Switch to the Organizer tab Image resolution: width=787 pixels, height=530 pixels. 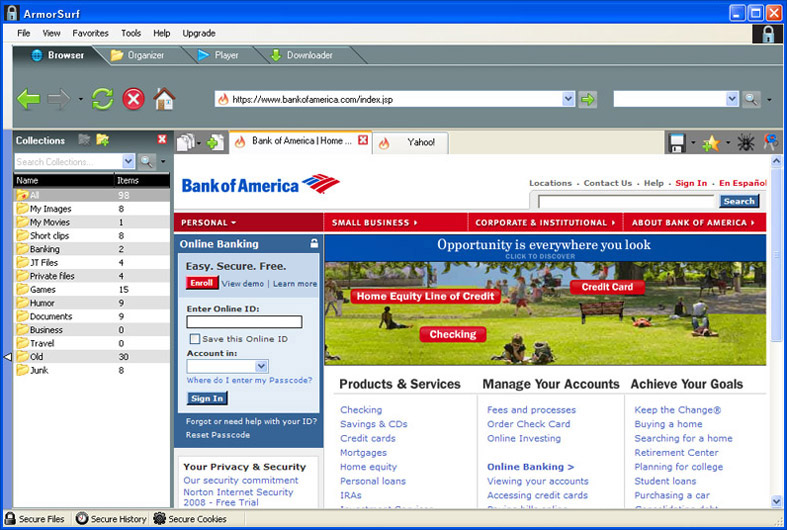point(139,55)
